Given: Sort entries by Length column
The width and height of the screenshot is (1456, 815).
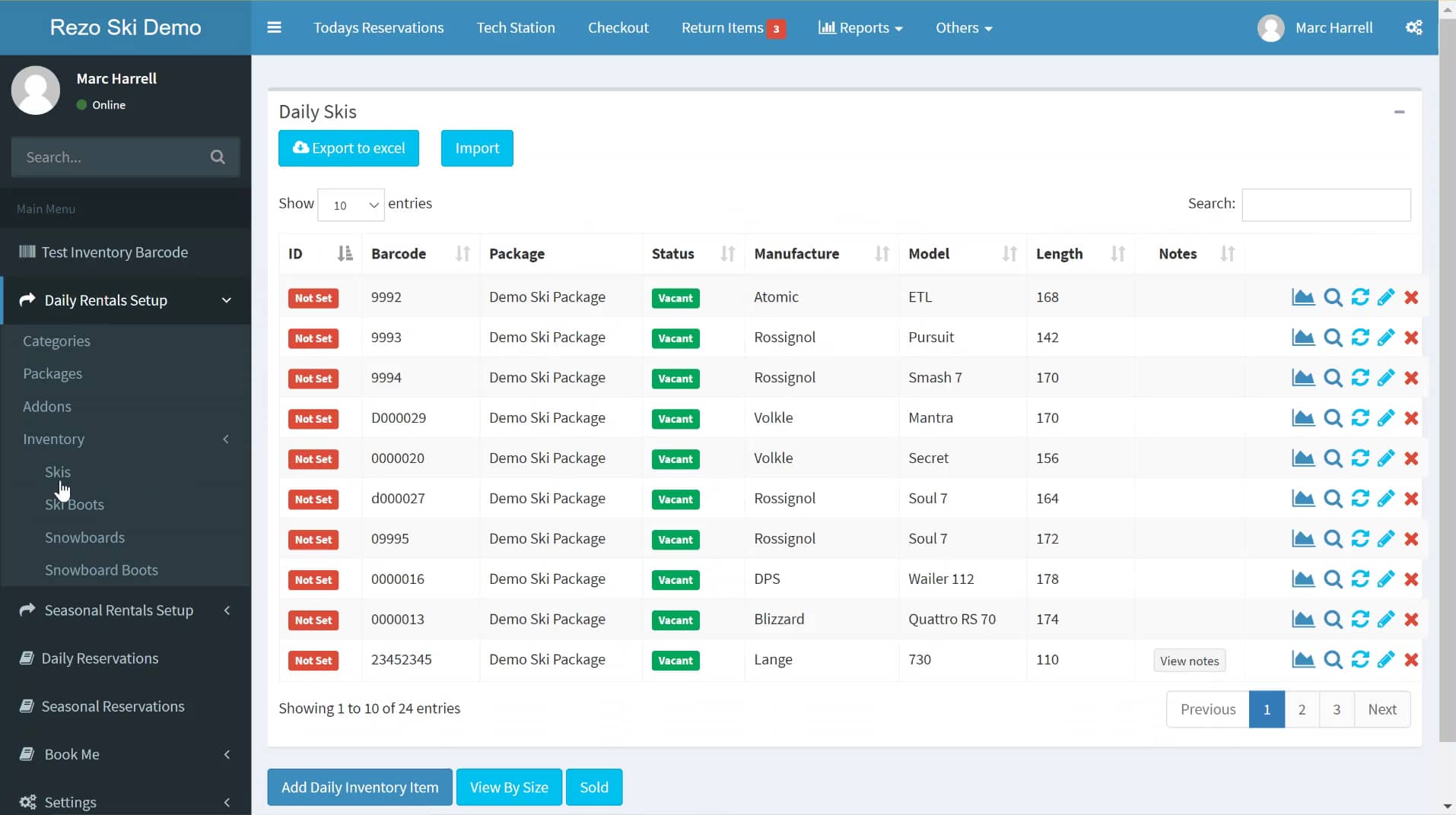Looking at the screenshot, I should 1117,254.
